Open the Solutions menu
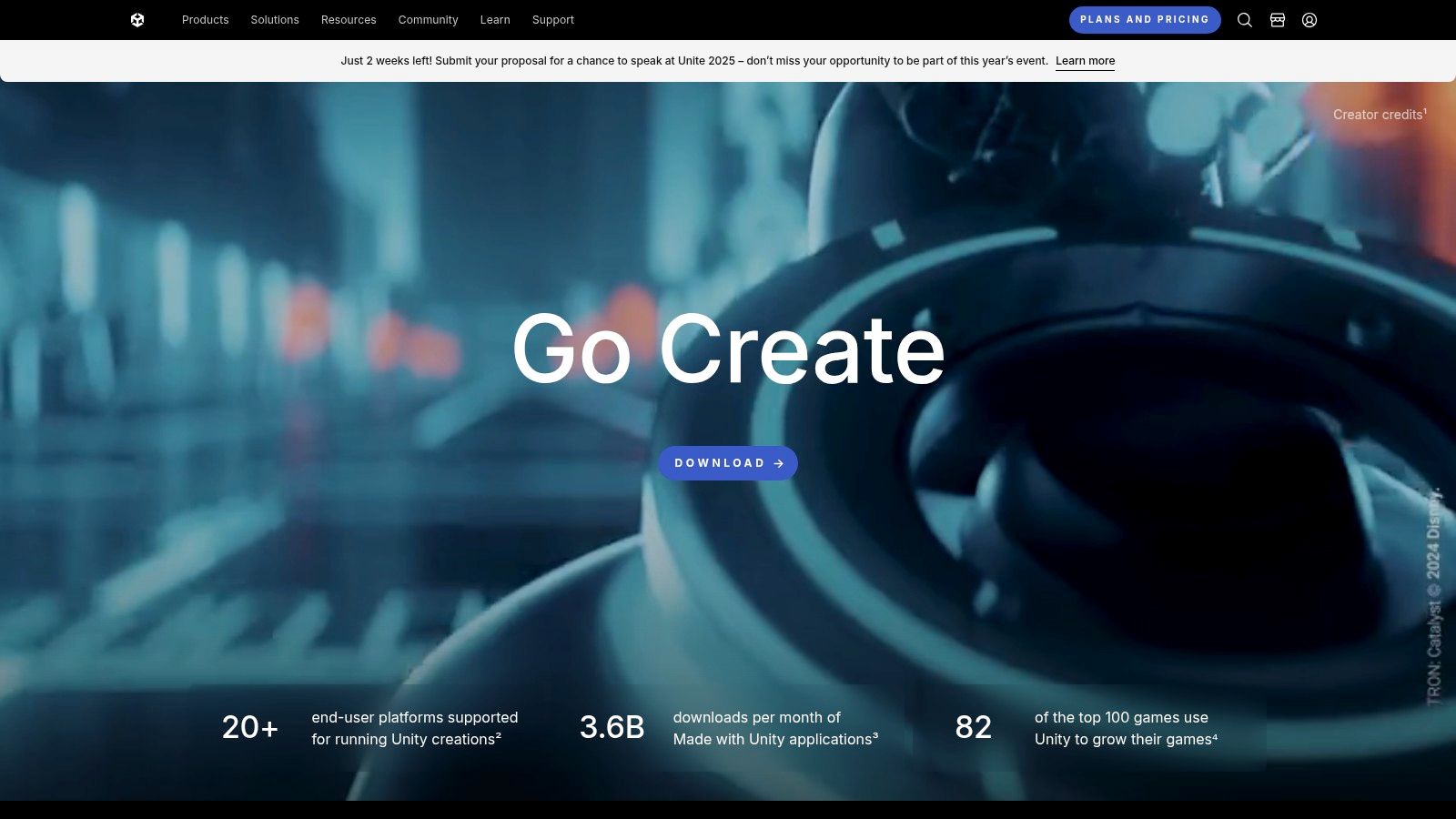The image size is (1456, 819). 275,20
